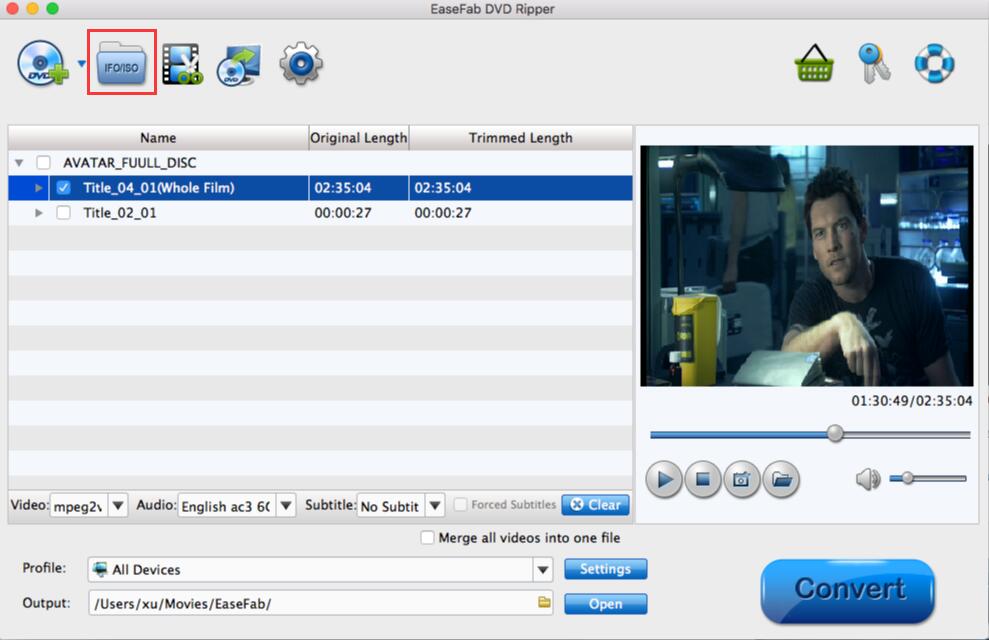This screenshot has width=989, height=640.
Task: Click the Name column header
Action: [158, 138]
